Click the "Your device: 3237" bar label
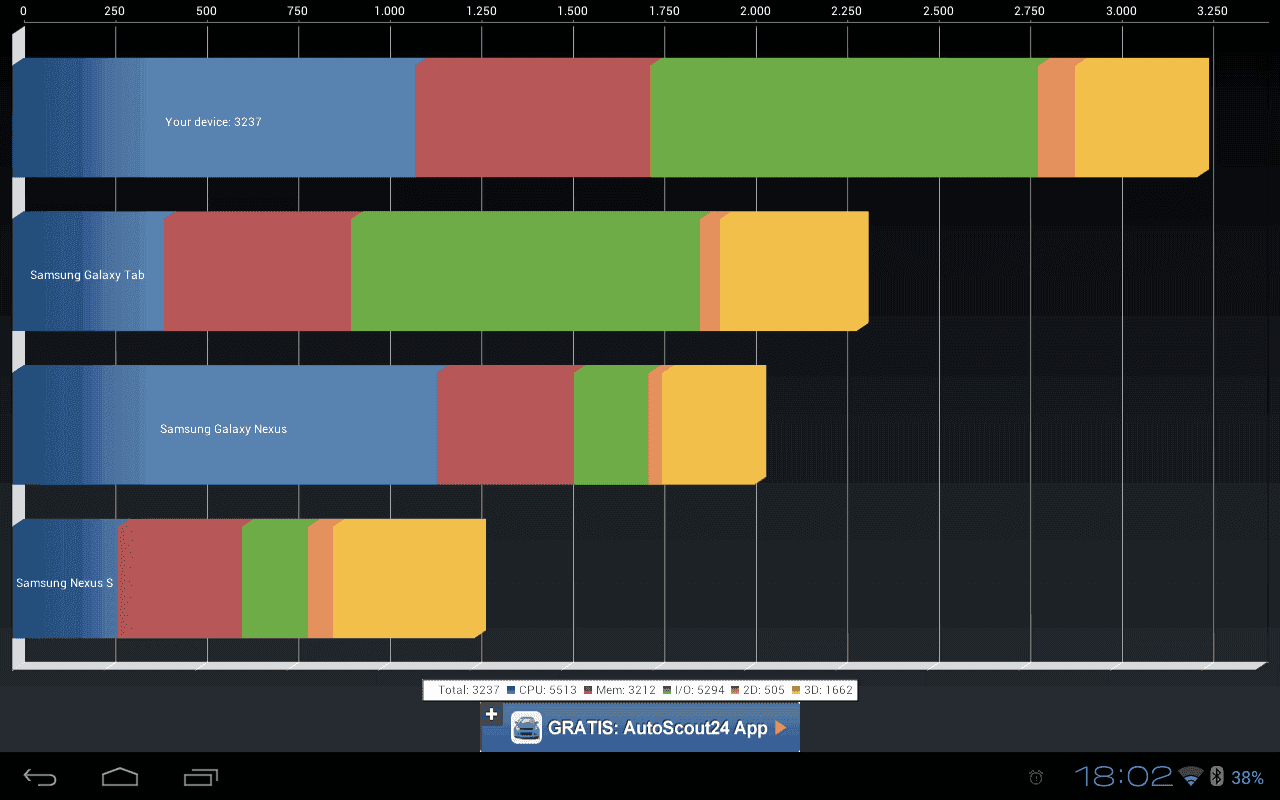The height and width of the screenshot is (800, 1280). click(x=213, y=122)
